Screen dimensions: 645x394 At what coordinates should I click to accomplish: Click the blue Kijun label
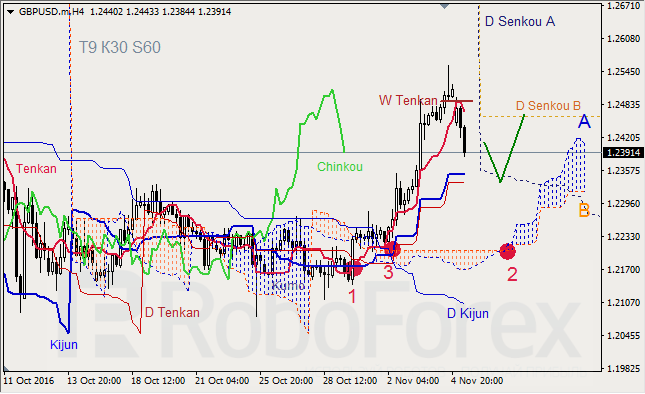(x=64, y=345)
